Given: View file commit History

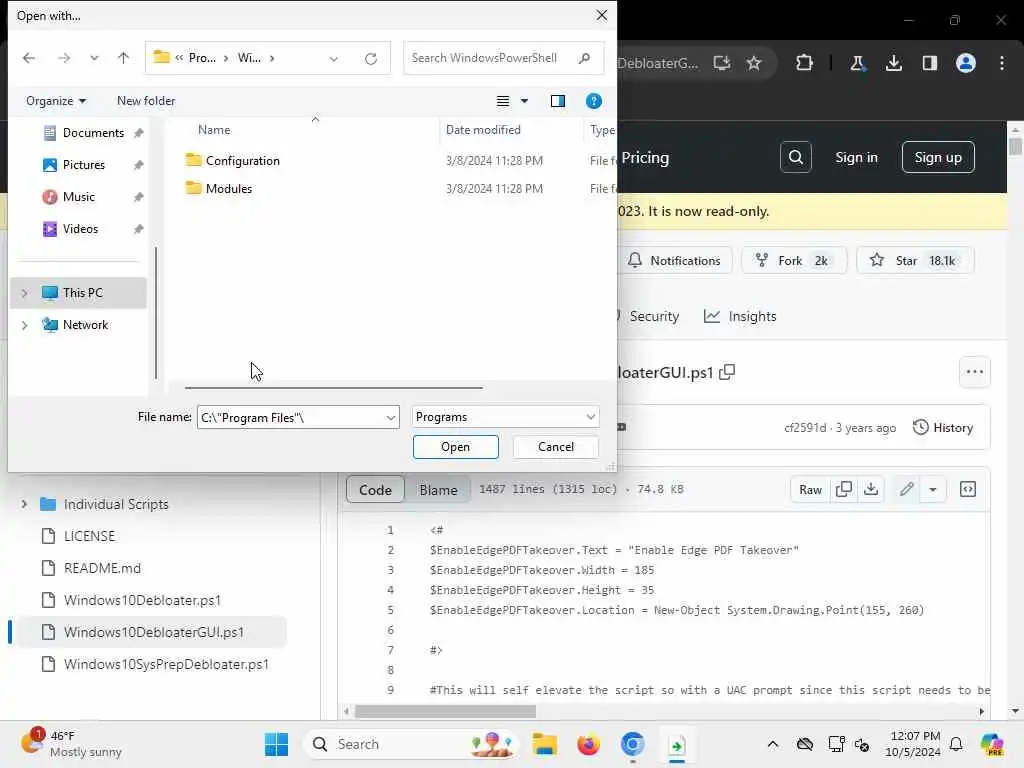Looking at the screenshot, I should (942, 428).
